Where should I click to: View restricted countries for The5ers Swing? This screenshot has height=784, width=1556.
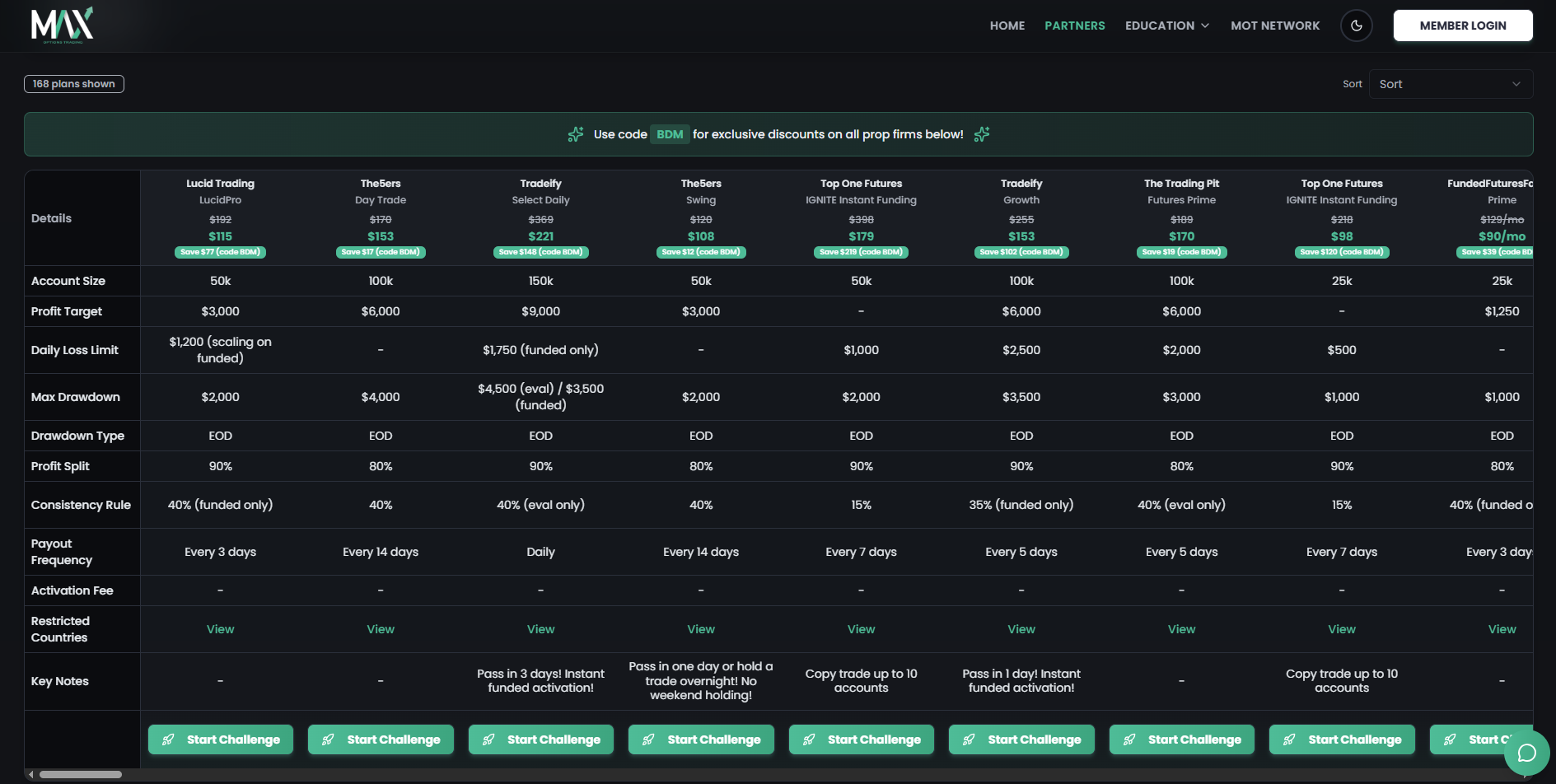point(701,629)
